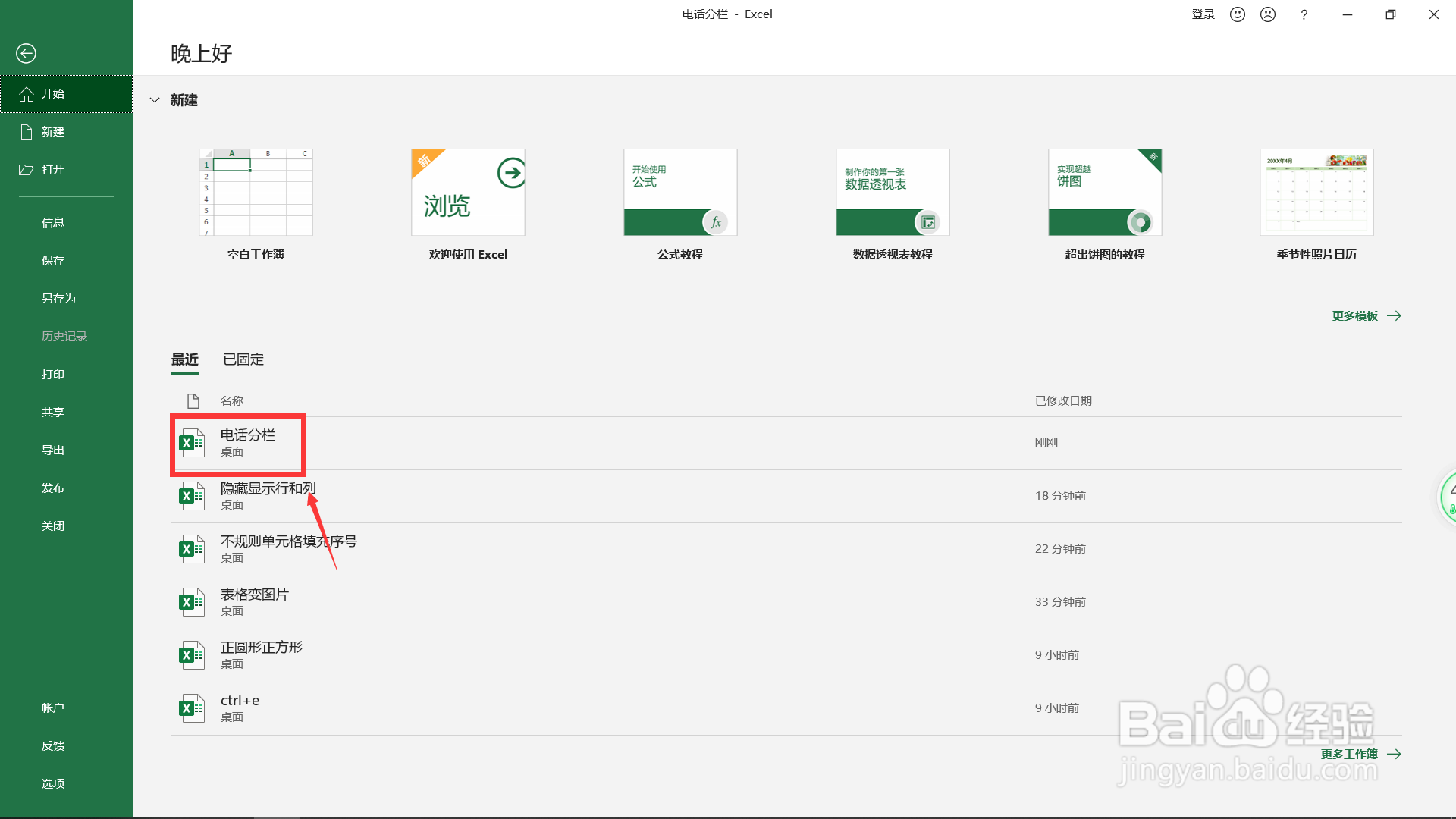This screenshot has width=1456, height=819.
Task: Click the Excel file icon for 隐藏显示行和列
Action: coord(192,496)
